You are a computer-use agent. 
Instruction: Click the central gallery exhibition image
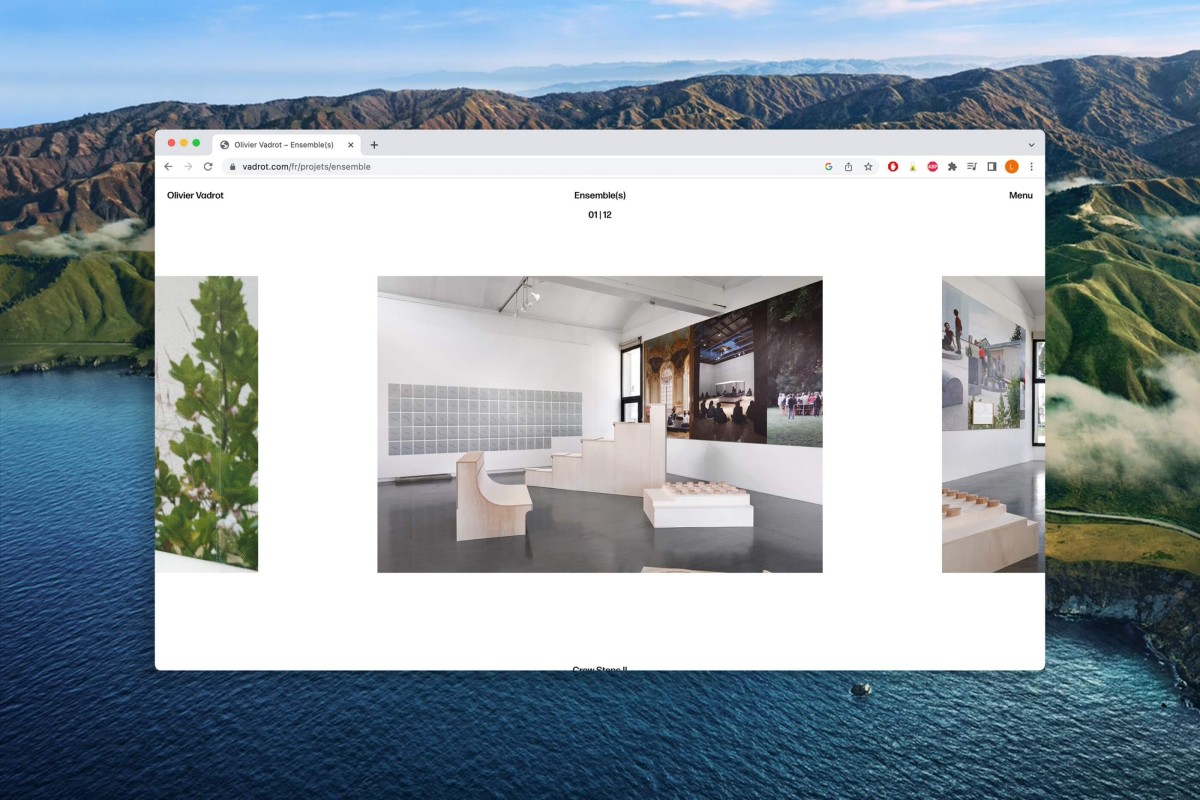tap(600, 425)
